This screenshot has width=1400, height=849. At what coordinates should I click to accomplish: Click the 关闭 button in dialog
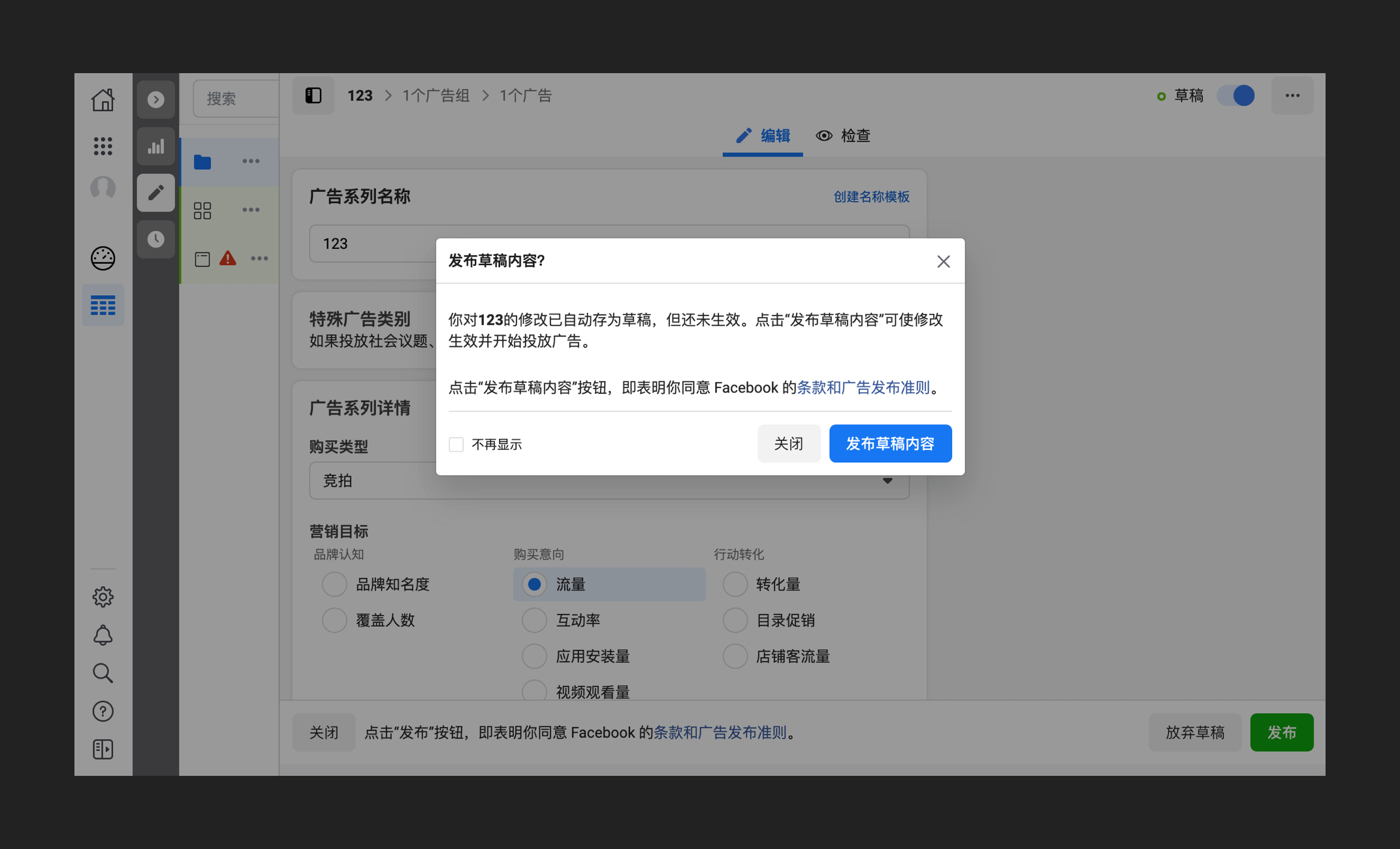(789, 443)
